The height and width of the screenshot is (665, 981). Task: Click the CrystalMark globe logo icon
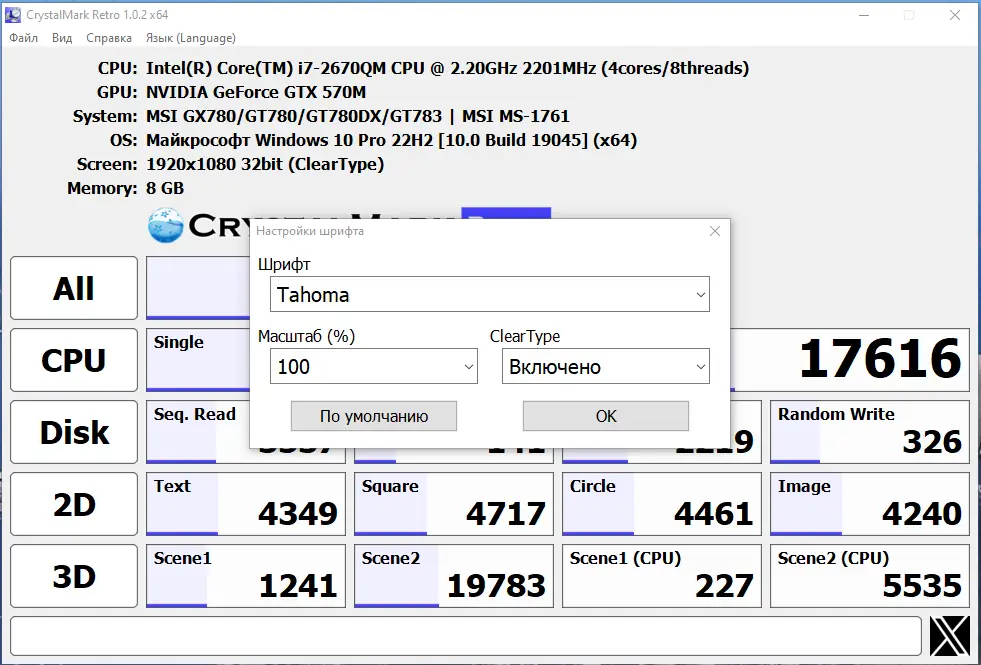click(x=166, y=225)
